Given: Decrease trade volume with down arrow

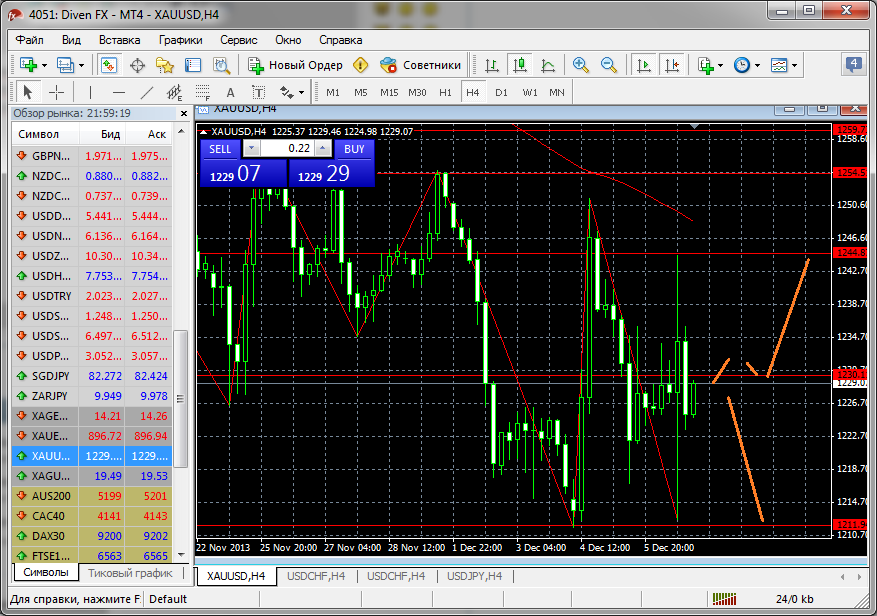Looking at the screenshot, I should pos(251,148).
